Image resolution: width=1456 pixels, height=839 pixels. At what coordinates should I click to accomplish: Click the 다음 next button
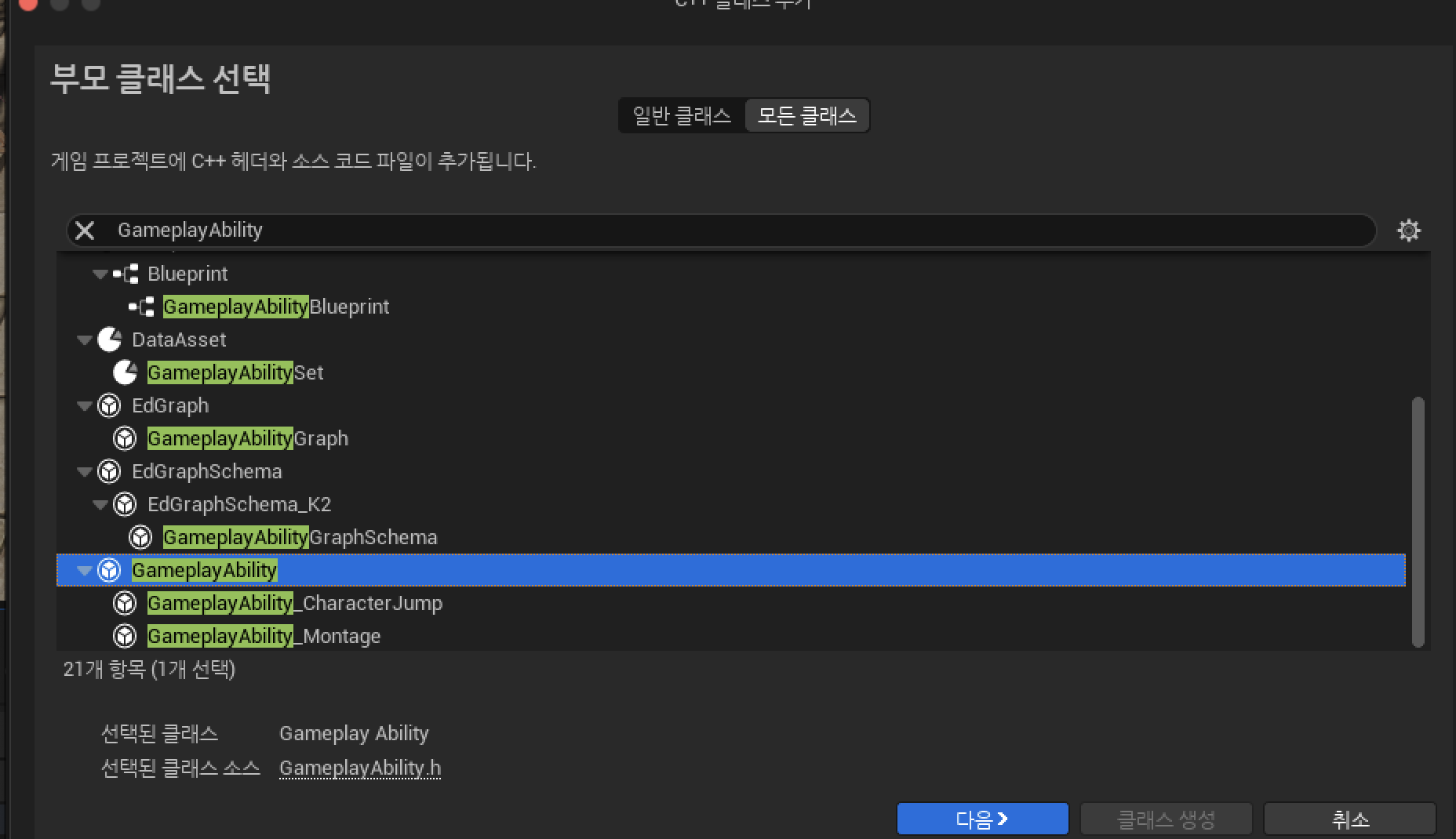click(982, 819)
